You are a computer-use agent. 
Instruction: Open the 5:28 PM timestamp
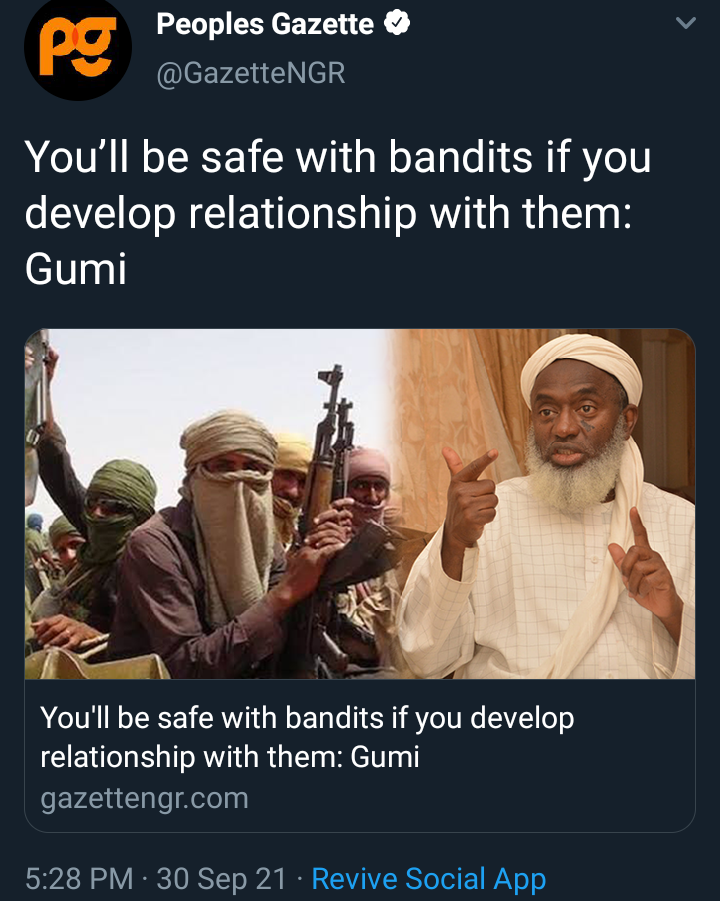coord(79,879)
